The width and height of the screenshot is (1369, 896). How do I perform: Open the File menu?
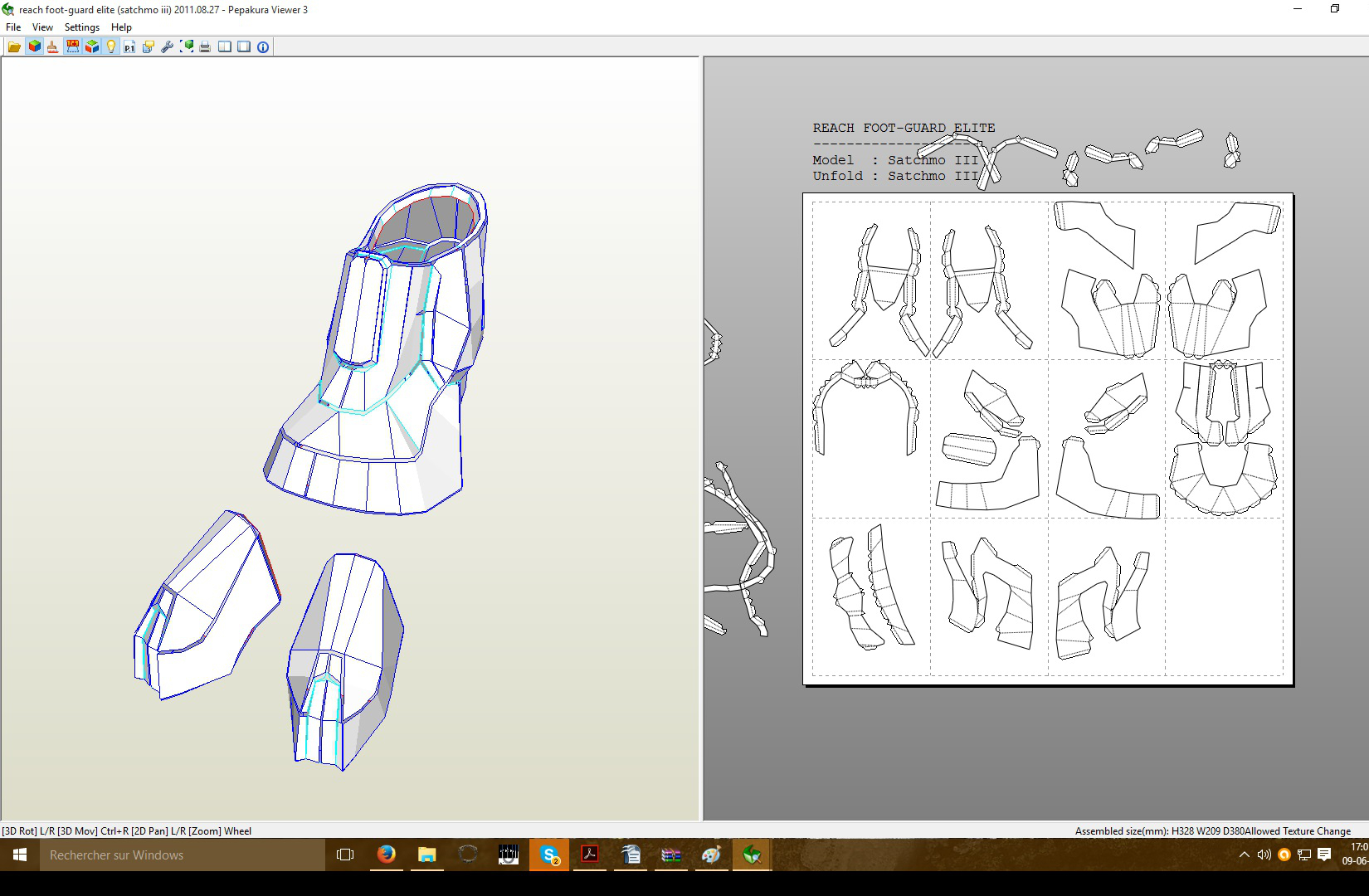coord(13,27)
